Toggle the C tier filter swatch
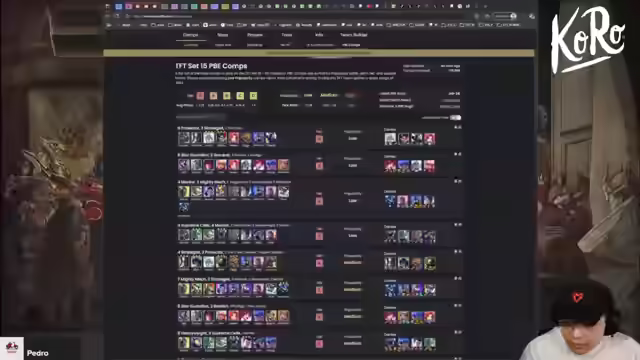 point(240,96)
